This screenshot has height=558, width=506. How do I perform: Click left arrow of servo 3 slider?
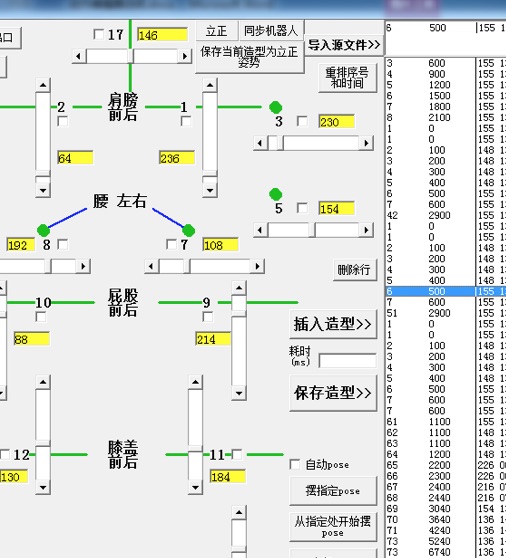[x=260, y=143]
